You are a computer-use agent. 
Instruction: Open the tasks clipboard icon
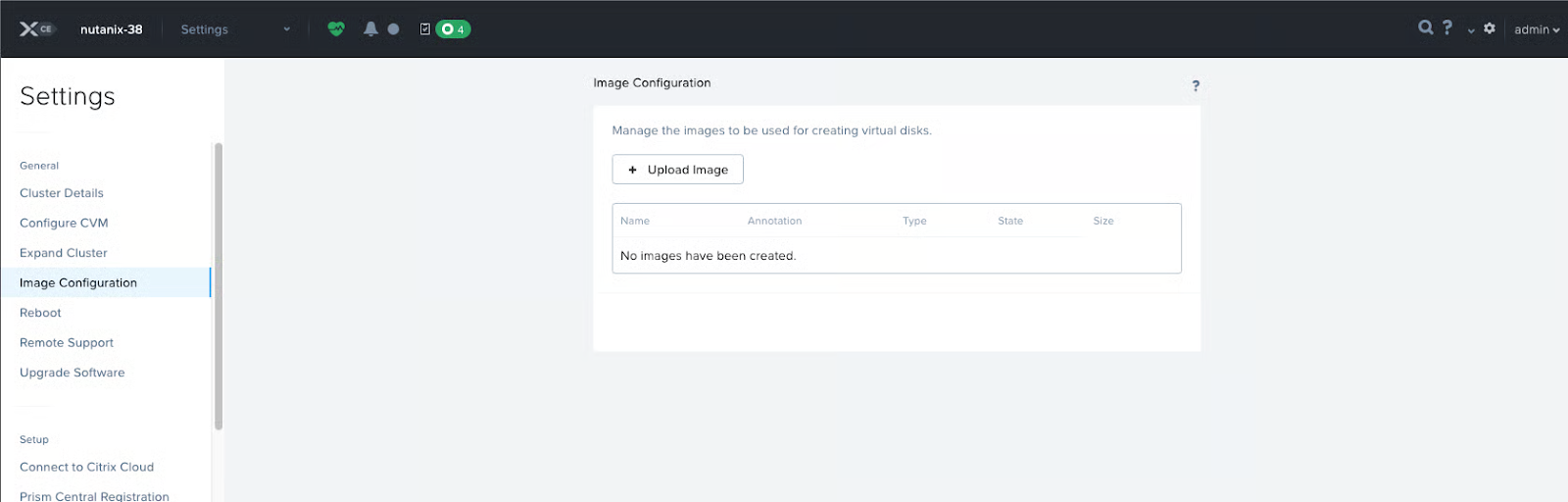(424, 29)
